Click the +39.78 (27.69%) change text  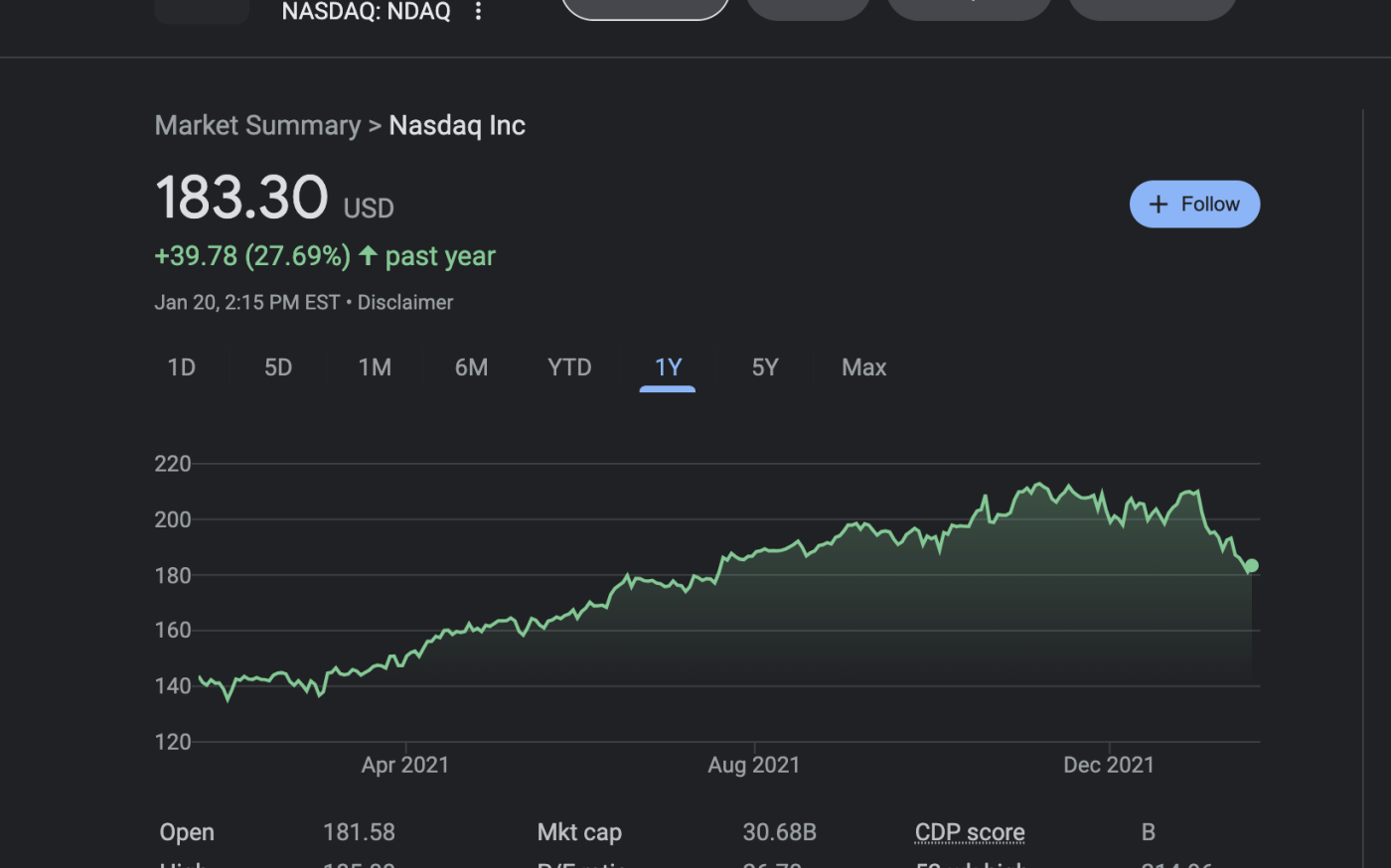(x=252, y=256)
